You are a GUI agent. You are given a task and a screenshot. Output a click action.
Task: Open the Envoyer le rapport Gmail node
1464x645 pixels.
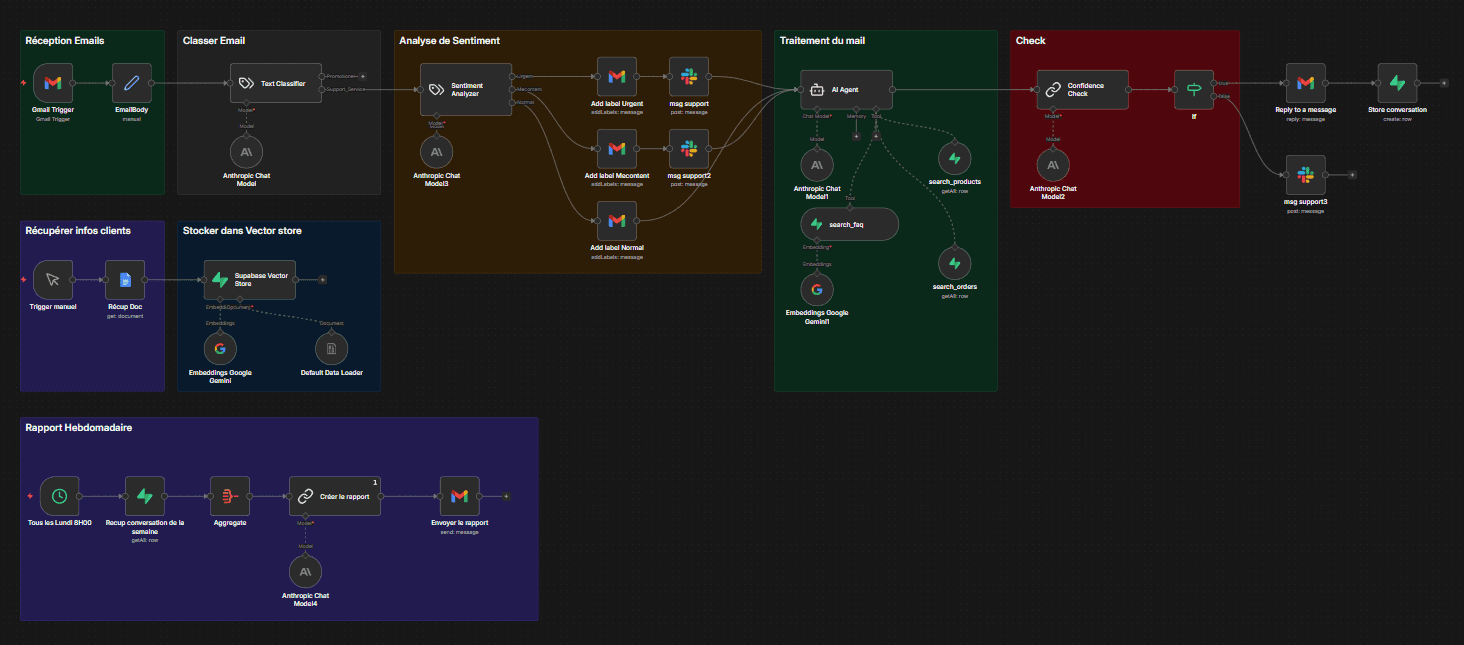point(459,495)
